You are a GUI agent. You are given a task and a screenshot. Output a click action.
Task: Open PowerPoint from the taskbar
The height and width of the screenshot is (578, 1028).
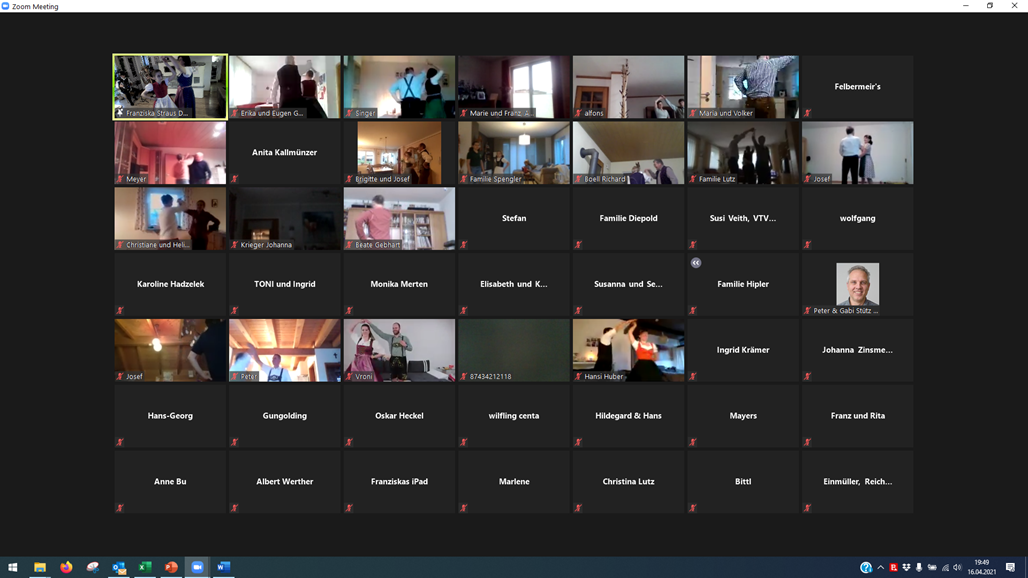(171, 567)
